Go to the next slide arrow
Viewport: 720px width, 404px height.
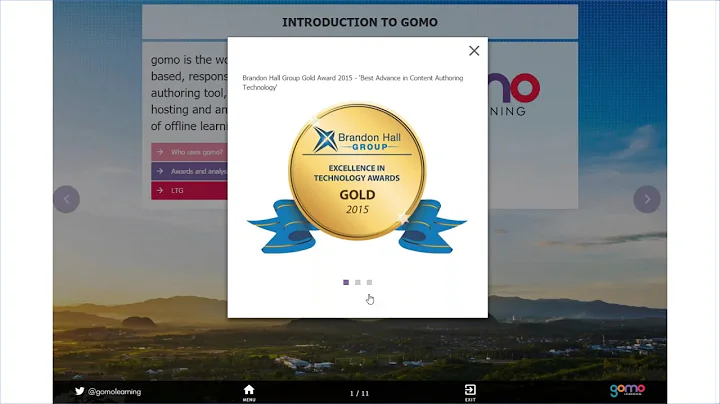click(647, 199)
